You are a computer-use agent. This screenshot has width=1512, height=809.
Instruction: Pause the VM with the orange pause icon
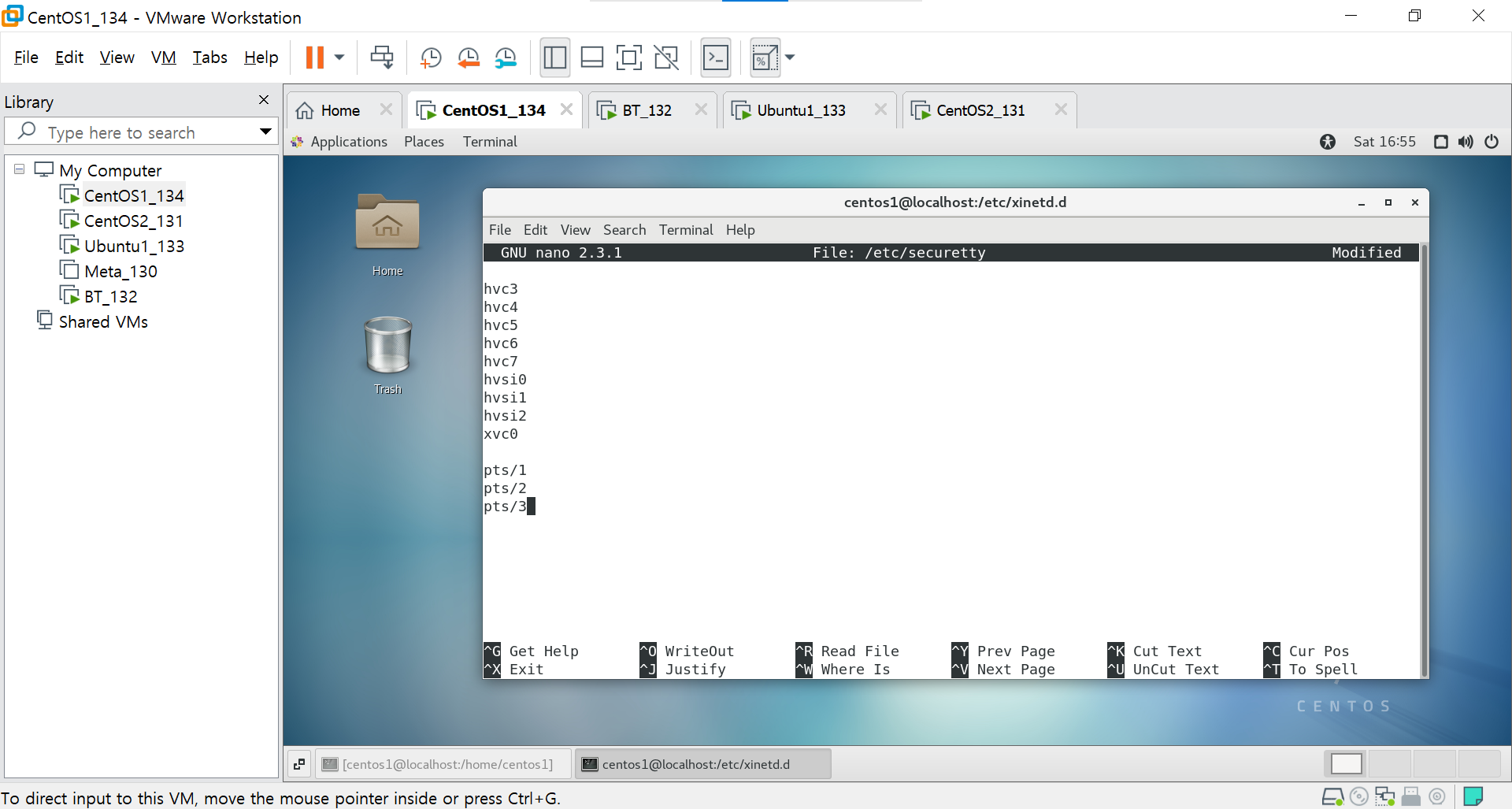(314, 58)
